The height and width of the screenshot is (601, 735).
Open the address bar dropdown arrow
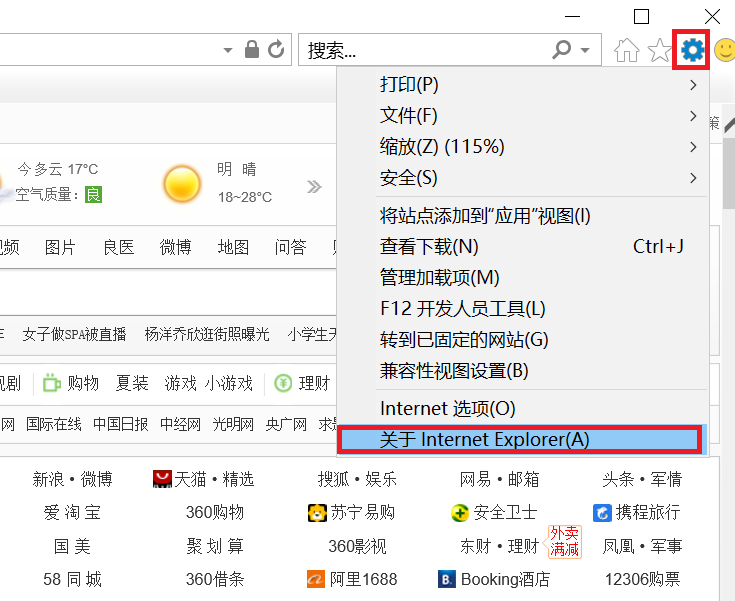[x=228, y=49]
